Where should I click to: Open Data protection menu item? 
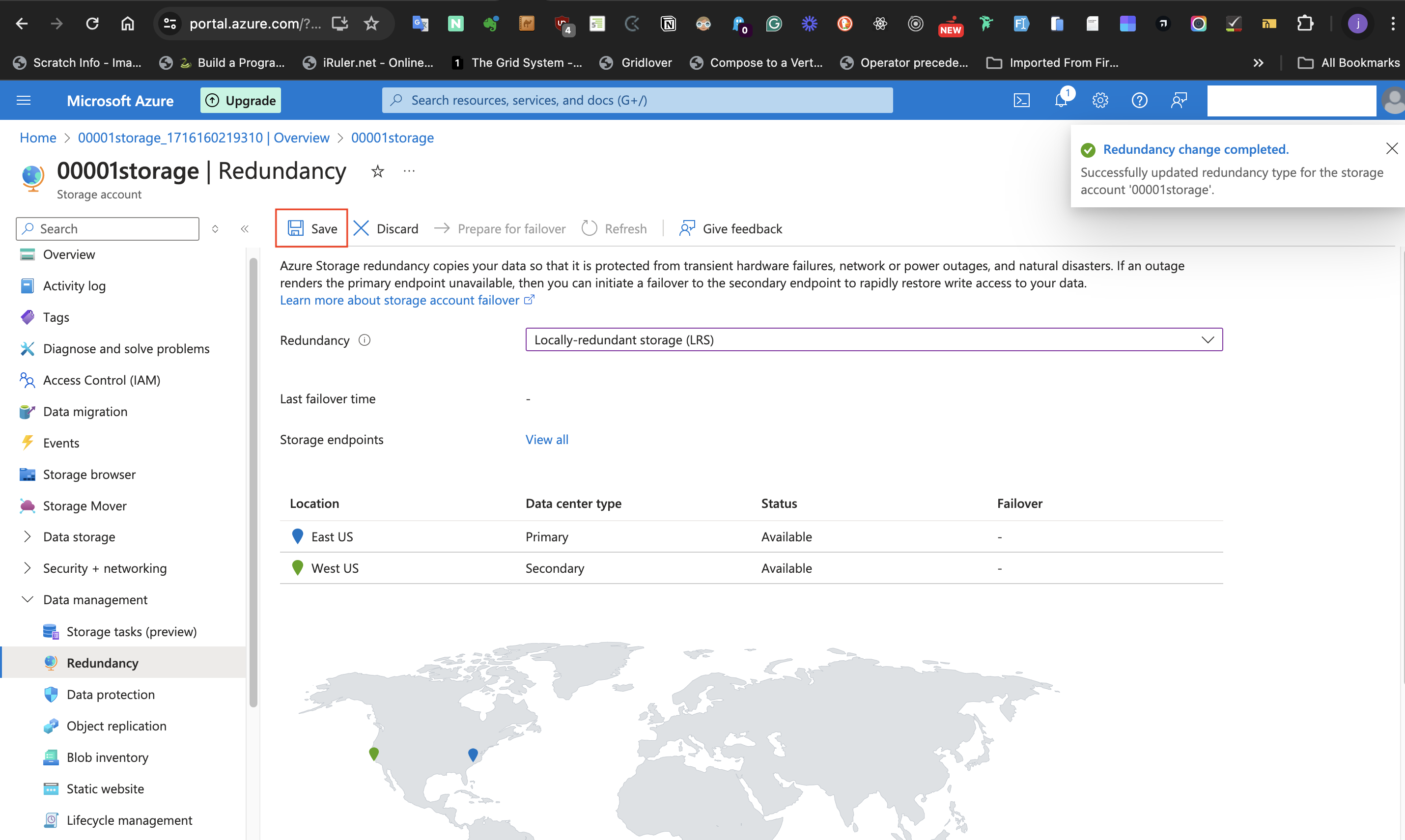(x=111, y=695)
